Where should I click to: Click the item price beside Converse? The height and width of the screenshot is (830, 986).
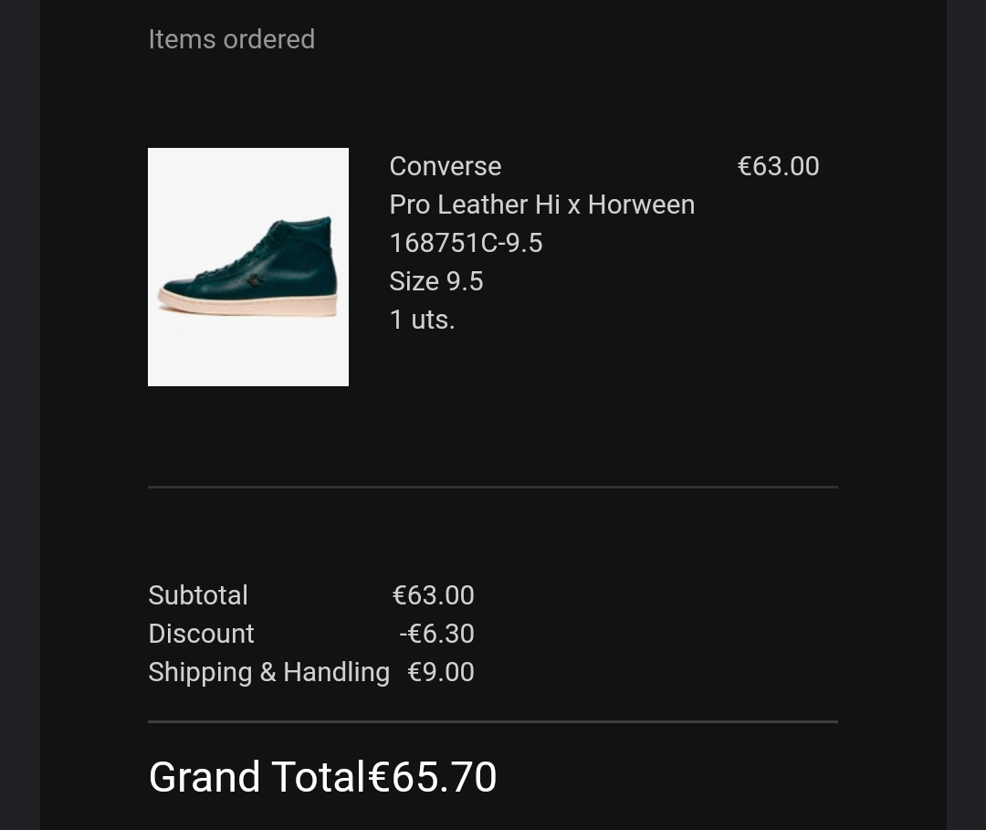click(778, 166)
